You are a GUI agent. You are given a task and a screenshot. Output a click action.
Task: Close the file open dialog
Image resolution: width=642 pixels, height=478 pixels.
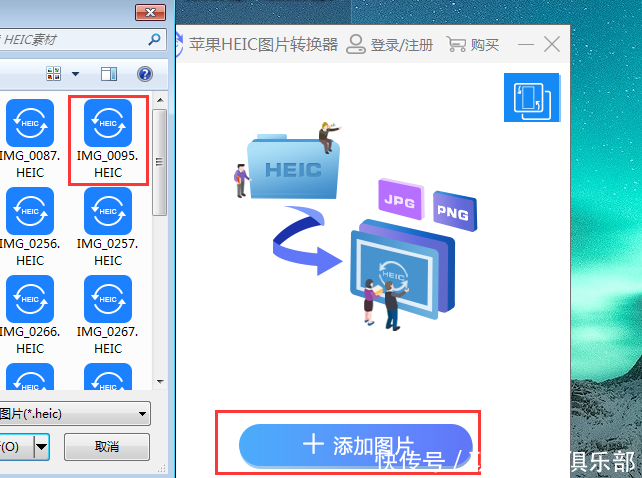coord(150,12)
